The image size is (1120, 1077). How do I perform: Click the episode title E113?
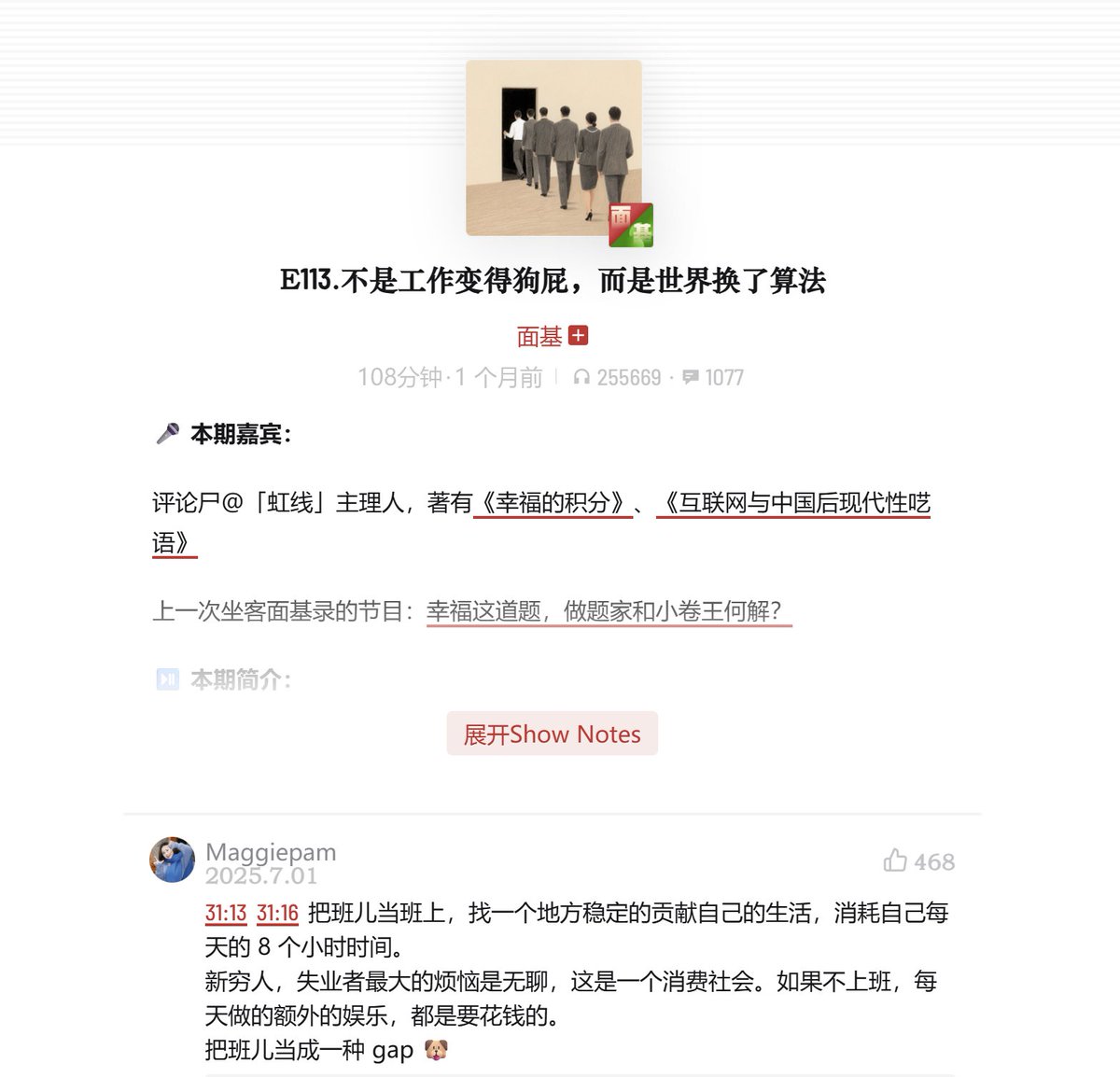553,281
